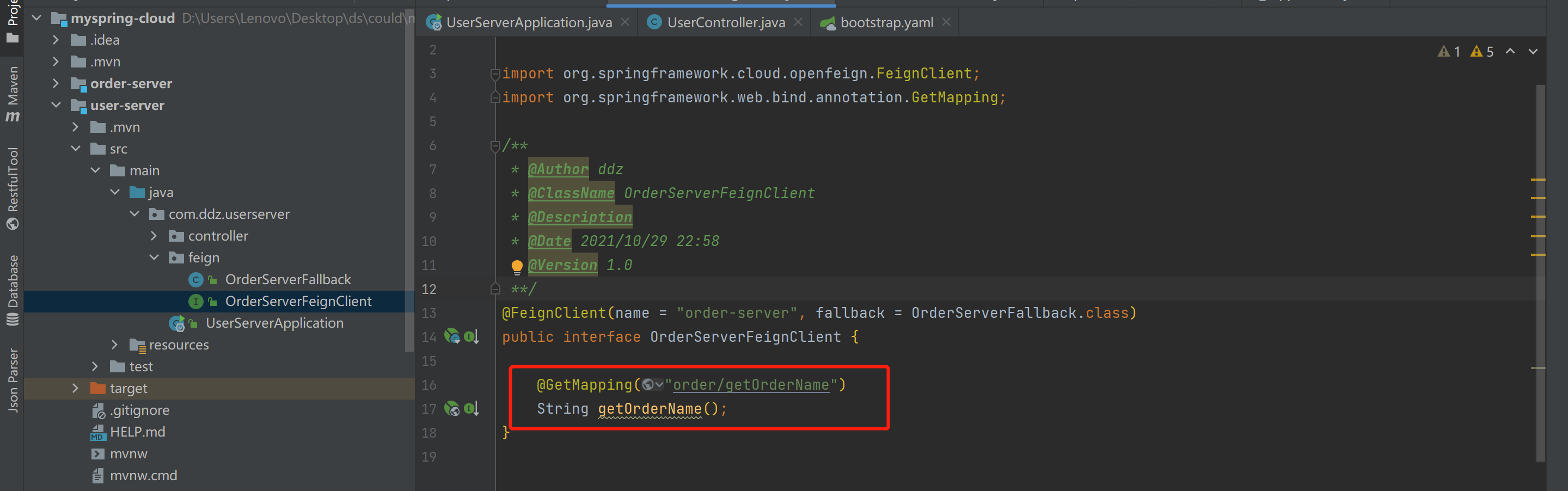Click the weak warning indicator showing 5
This screenshot has width=1568, height=491.
(1481, 52)
